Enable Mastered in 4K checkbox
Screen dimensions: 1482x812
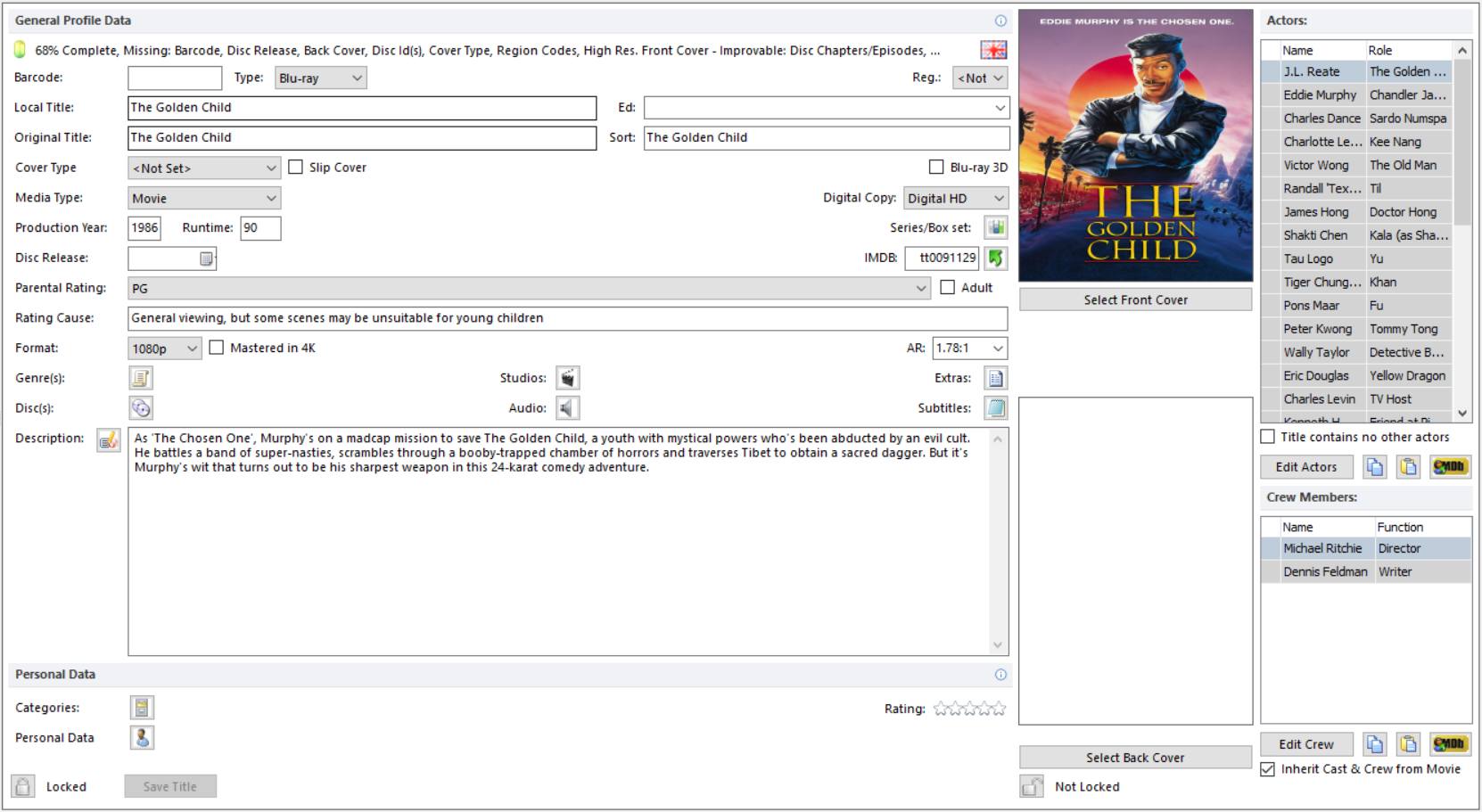[217, 348]
